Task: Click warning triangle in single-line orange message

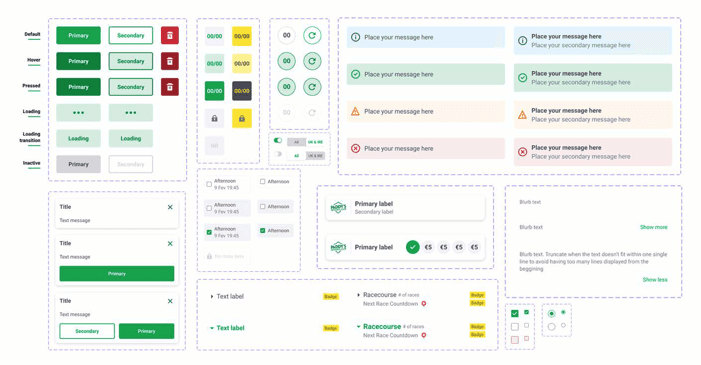Action: pos(355,111)
